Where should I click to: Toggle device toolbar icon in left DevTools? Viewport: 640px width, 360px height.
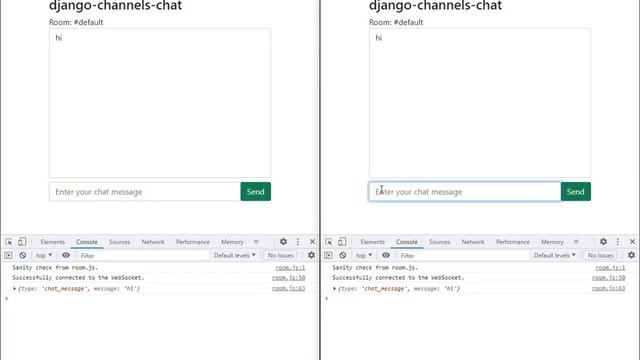[22, 242]
